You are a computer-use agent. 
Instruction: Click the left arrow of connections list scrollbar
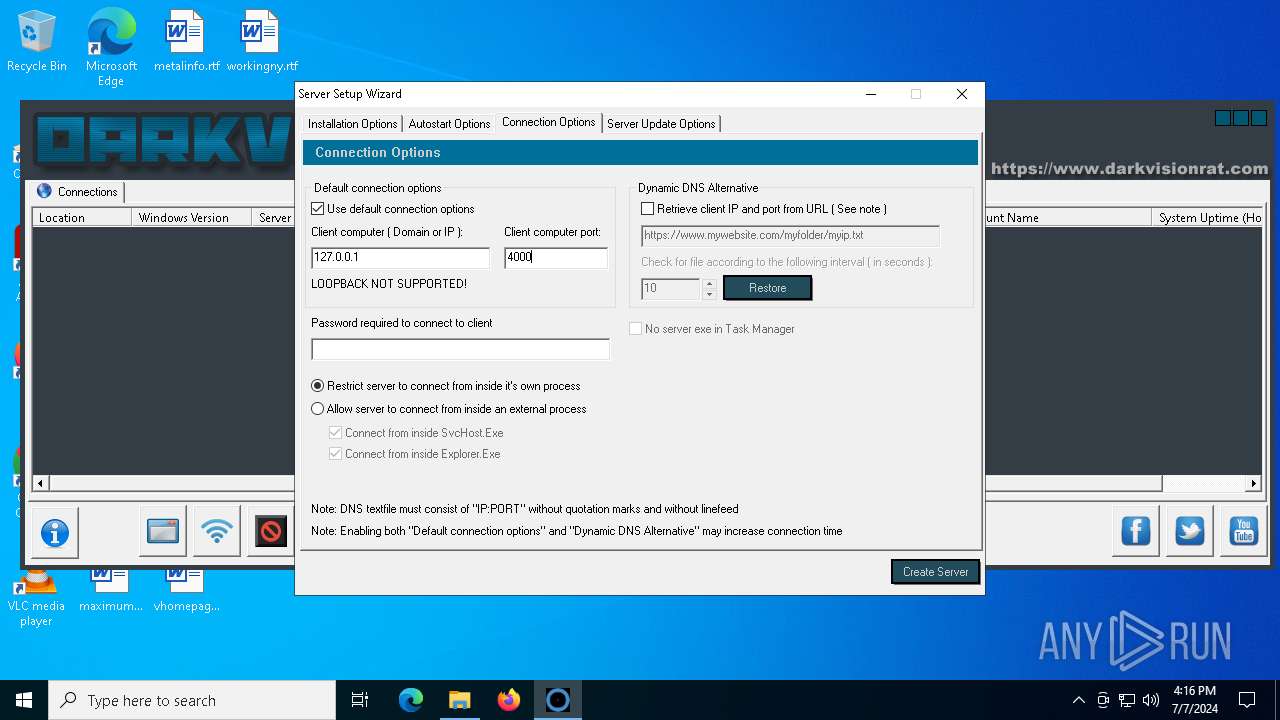pyautogui.click(x=40, y=483)
